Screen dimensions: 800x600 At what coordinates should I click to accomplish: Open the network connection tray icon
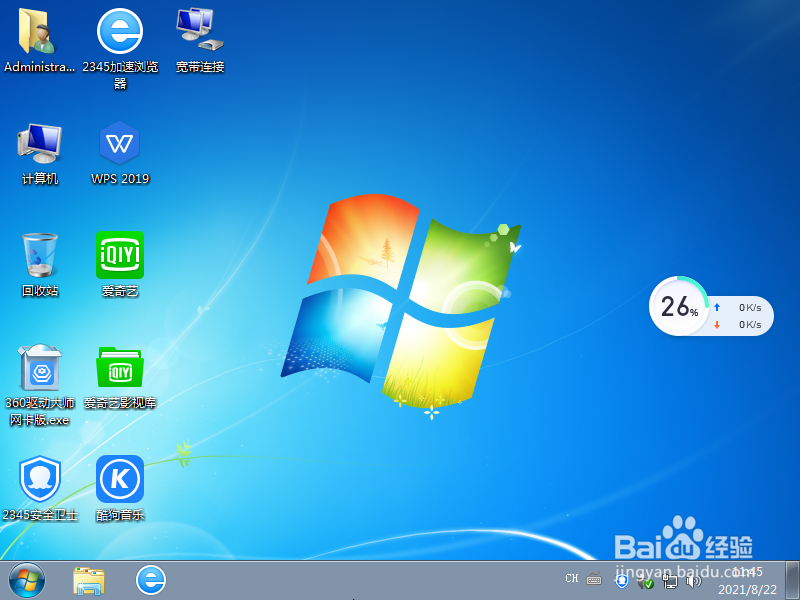670,581
